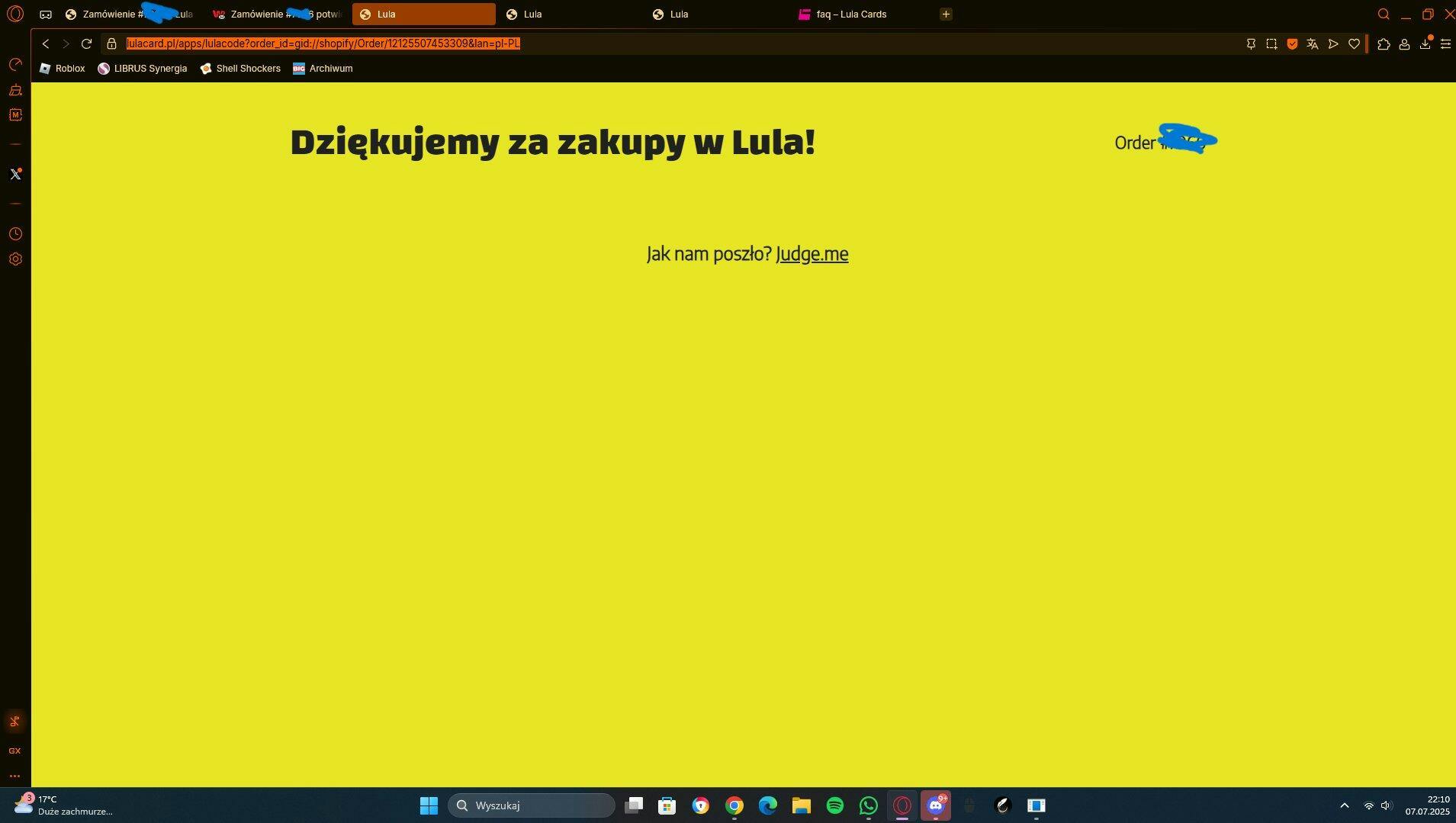Open the weather widget 17°C
The image size is (1456, 823).
(x=64, y=805)
